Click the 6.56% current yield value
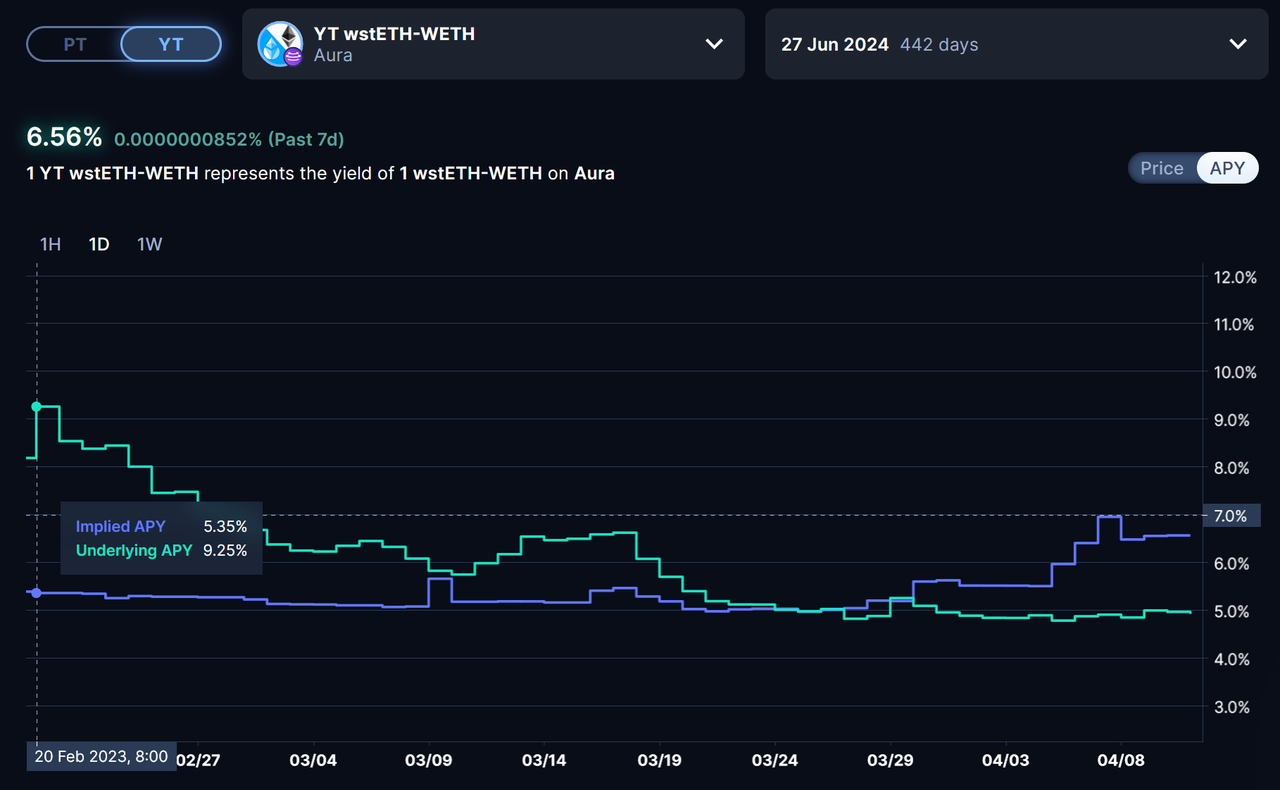 (64, 138)
